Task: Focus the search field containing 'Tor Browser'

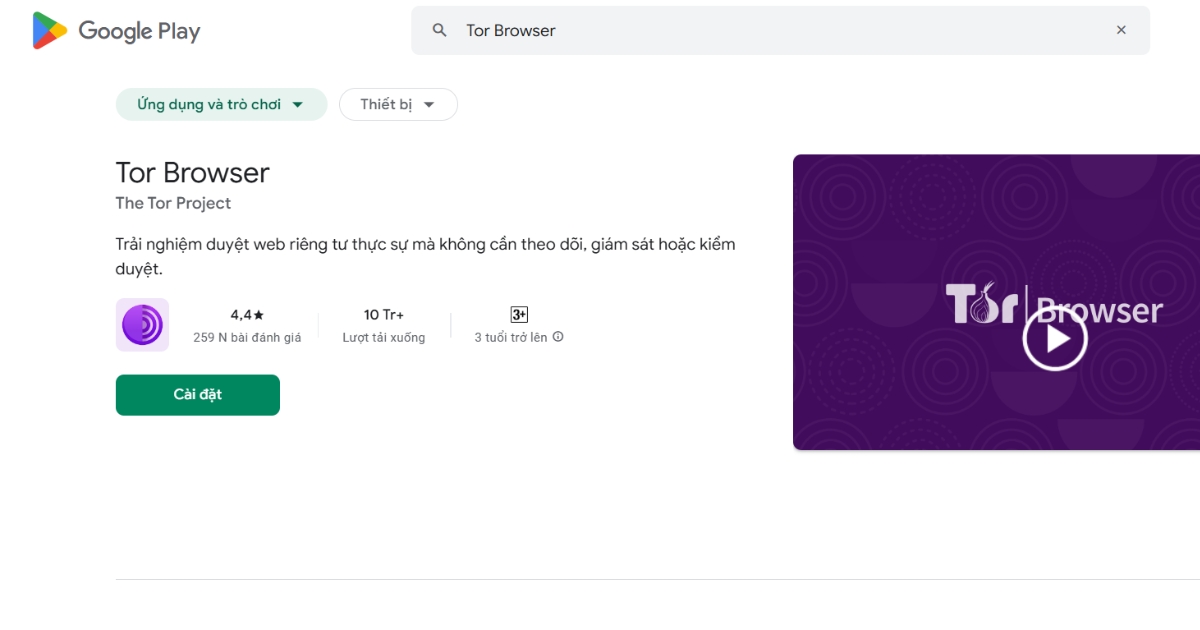Action: point(780,30)
